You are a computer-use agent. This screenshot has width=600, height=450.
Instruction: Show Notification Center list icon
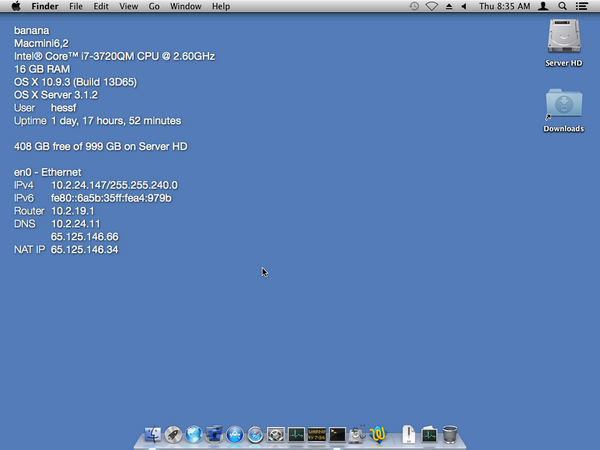tap(582, 6)
